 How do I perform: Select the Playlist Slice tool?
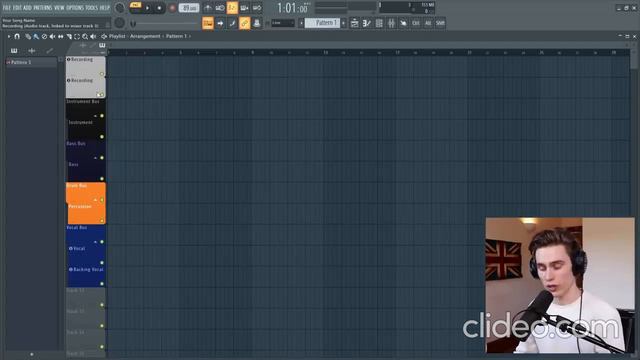pyautogui.click(x=69, y=36)
